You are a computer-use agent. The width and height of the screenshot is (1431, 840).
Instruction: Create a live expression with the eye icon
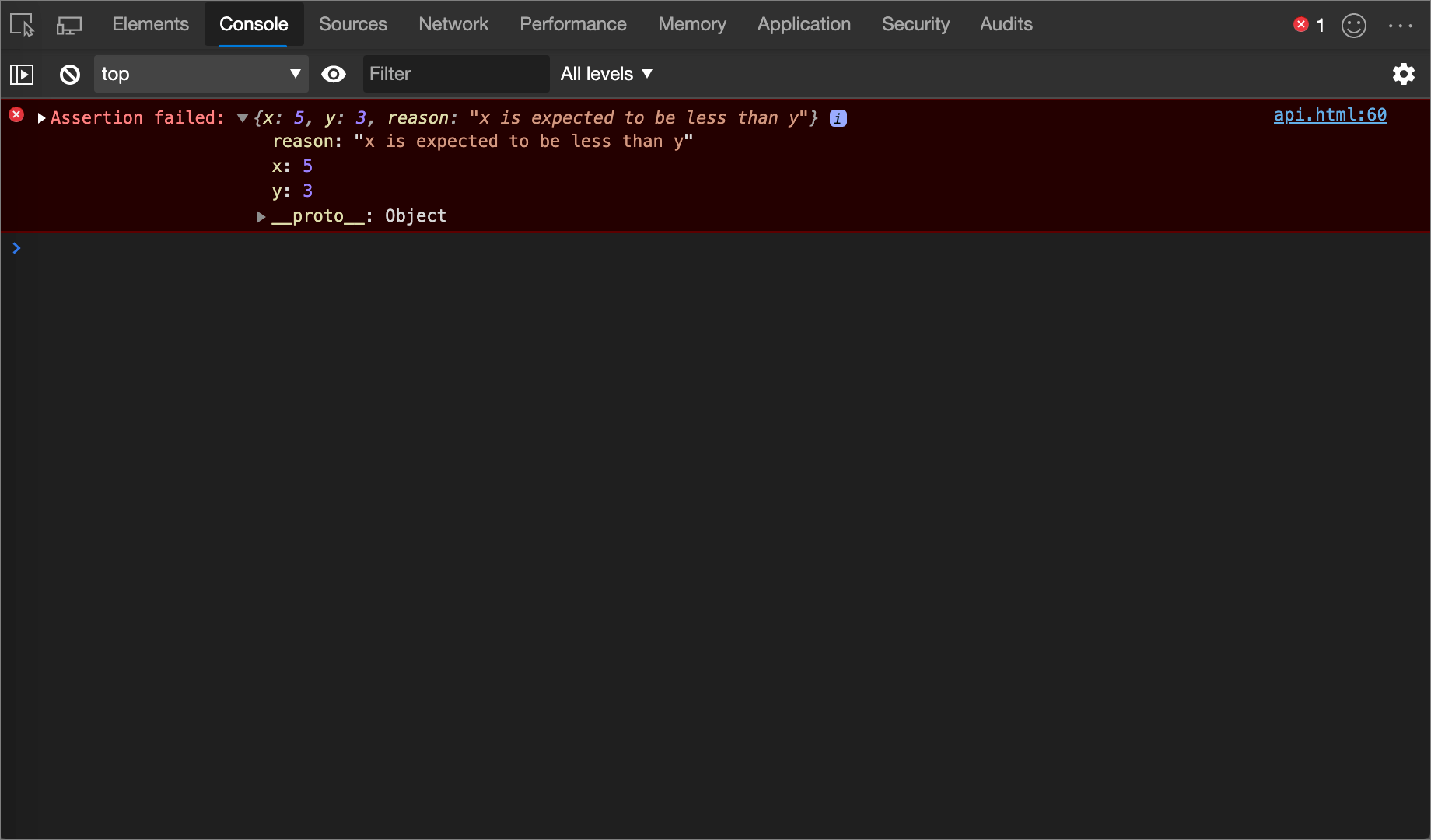coord(334,74)
